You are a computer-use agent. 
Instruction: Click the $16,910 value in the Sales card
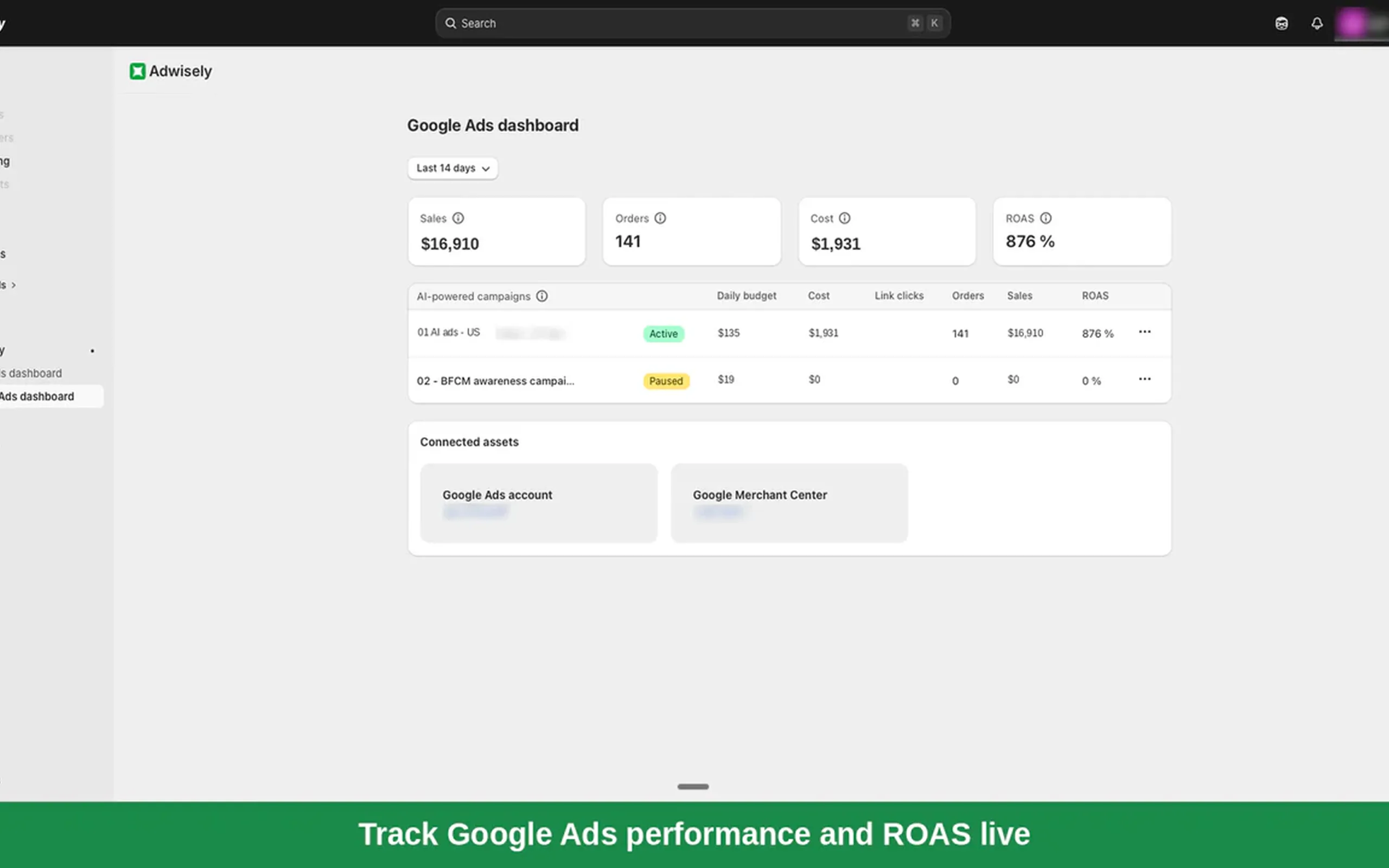pos(449,244)
